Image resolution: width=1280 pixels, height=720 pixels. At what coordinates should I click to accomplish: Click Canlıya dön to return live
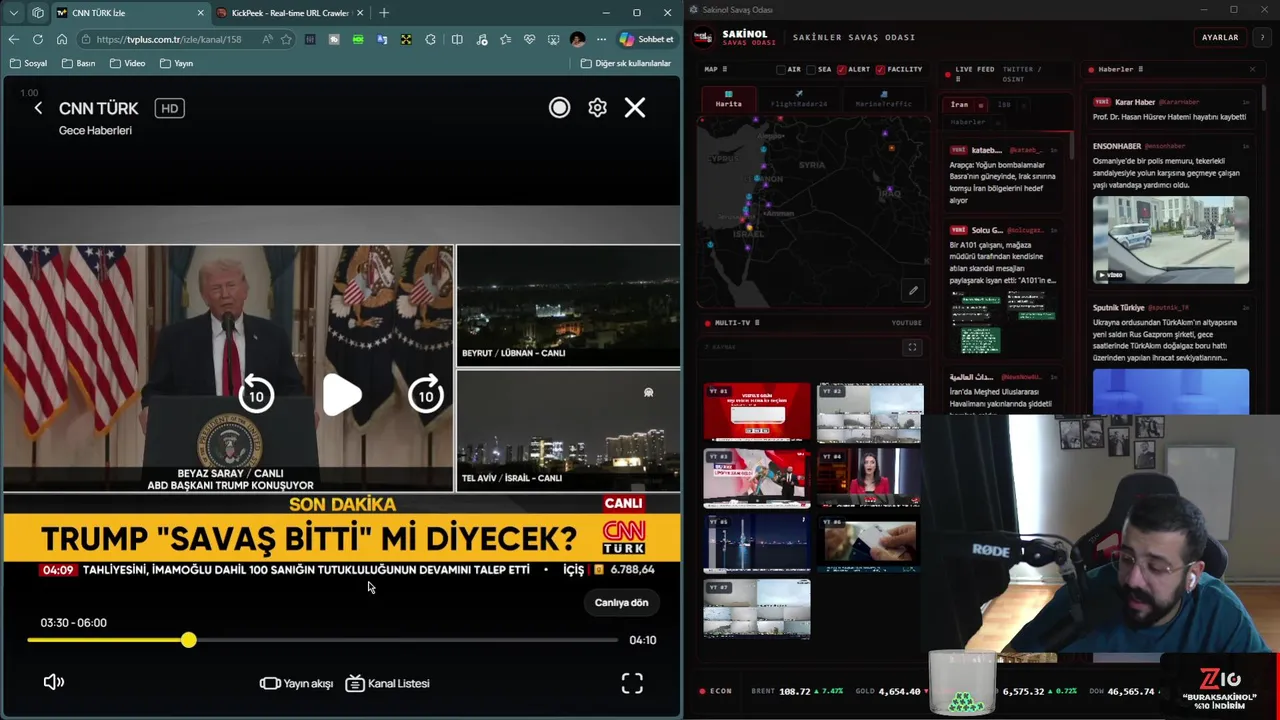coord(621,602)
